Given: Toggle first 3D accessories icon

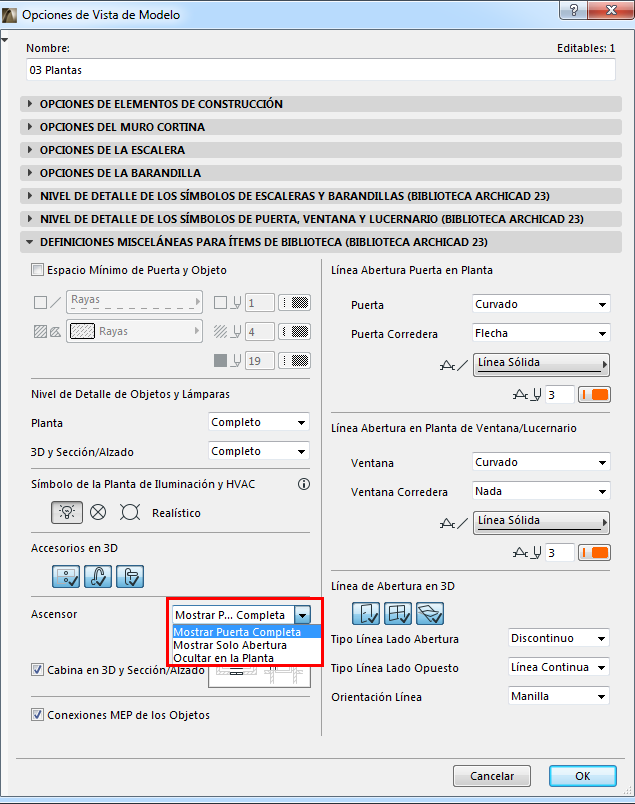Looking at the screenshot, I should [x=66, y=576].
